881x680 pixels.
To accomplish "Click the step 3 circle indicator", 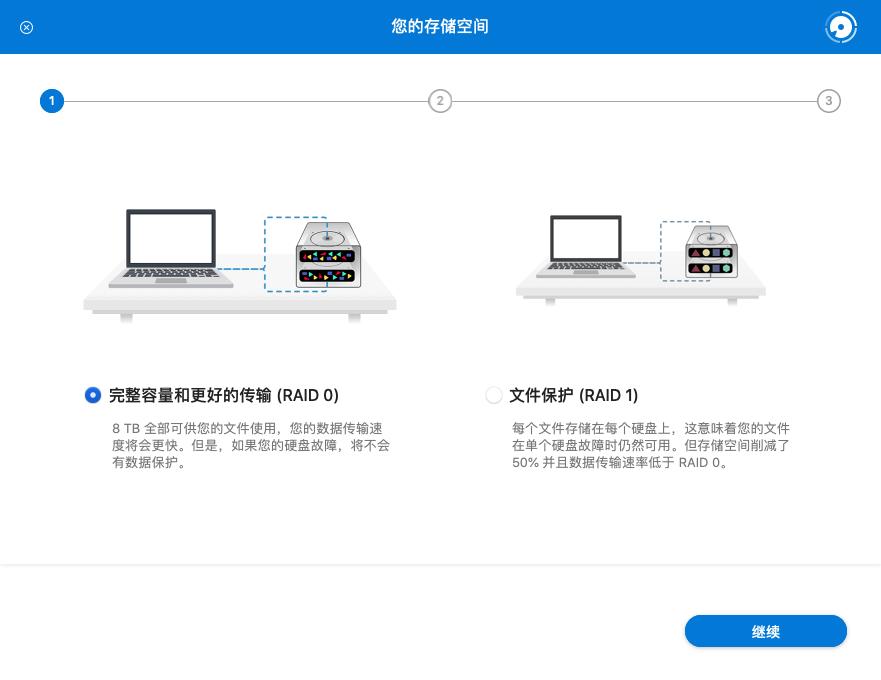I will (828, 101).
